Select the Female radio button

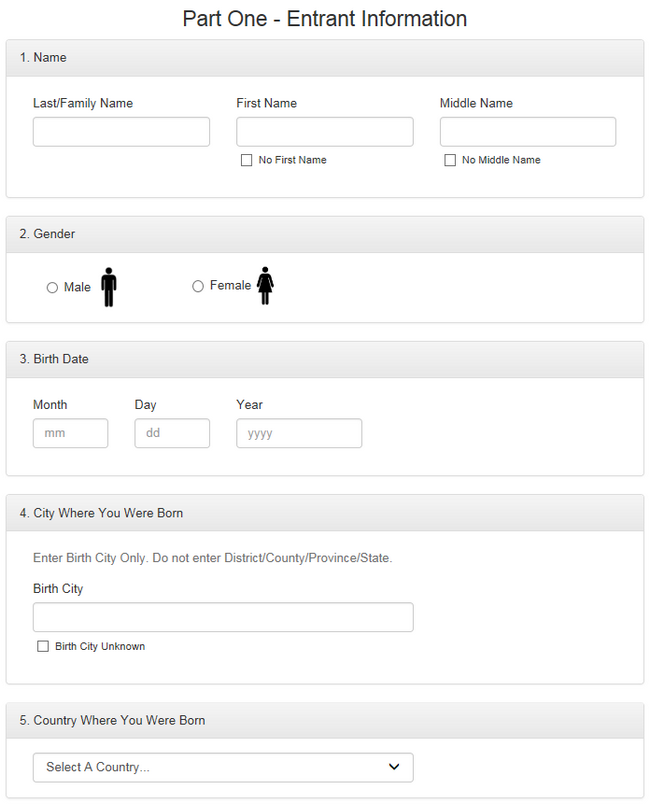tap(198, 287)
